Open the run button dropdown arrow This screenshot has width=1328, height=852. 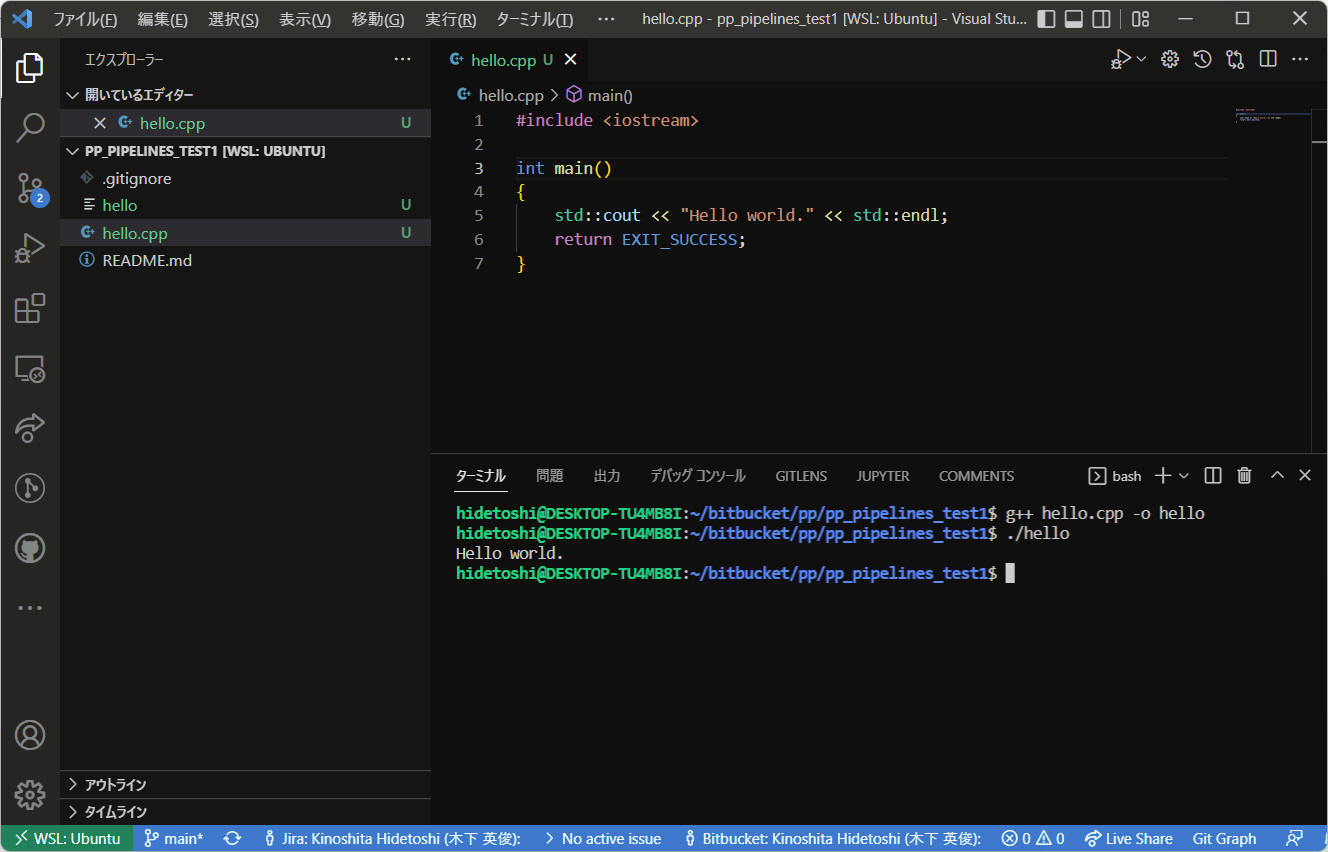[1142, 59]
